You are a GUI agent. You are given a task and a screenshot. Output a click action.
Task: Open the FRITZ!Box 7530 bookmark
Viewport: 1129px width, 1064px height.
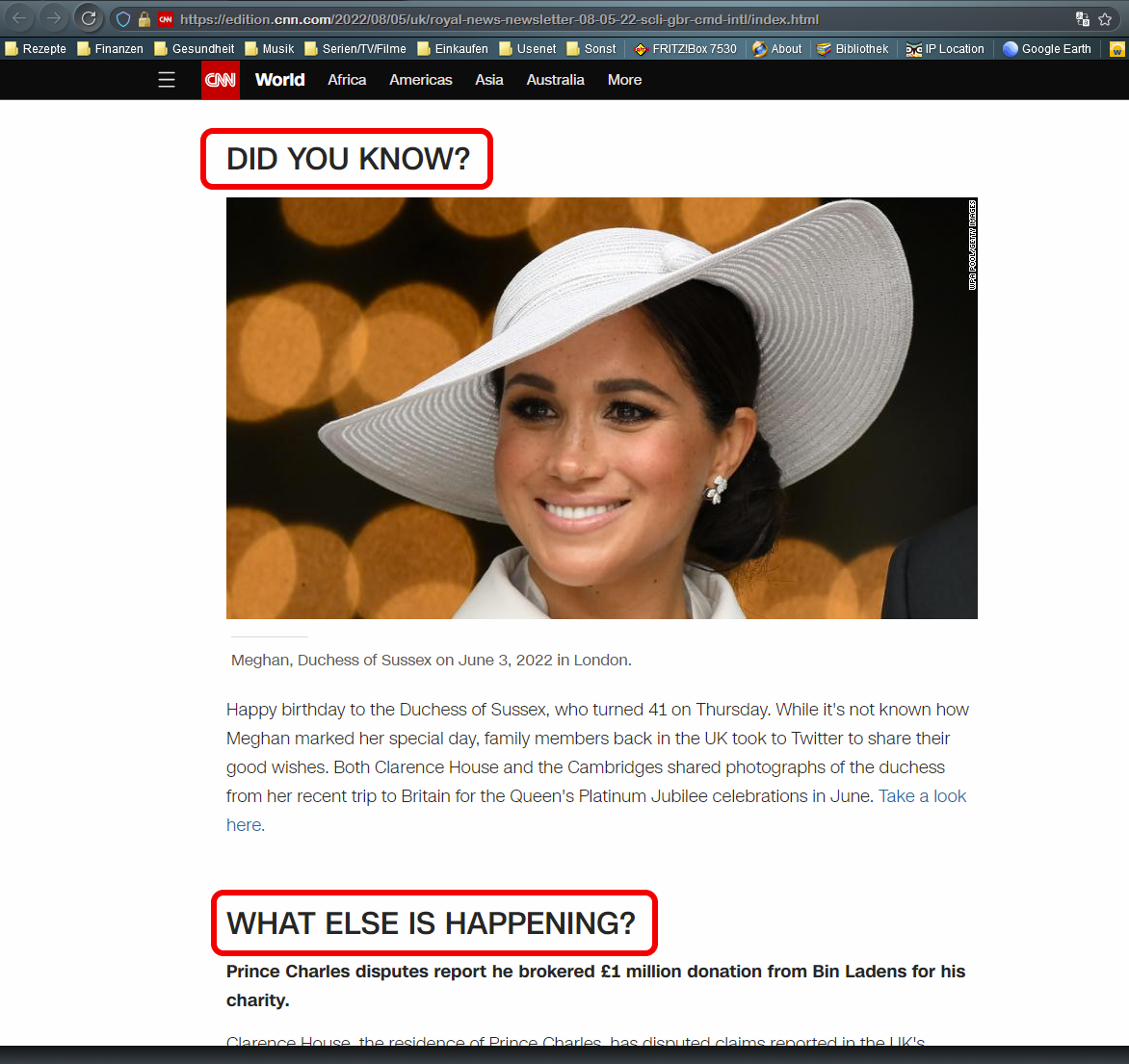tap(685, 49)
